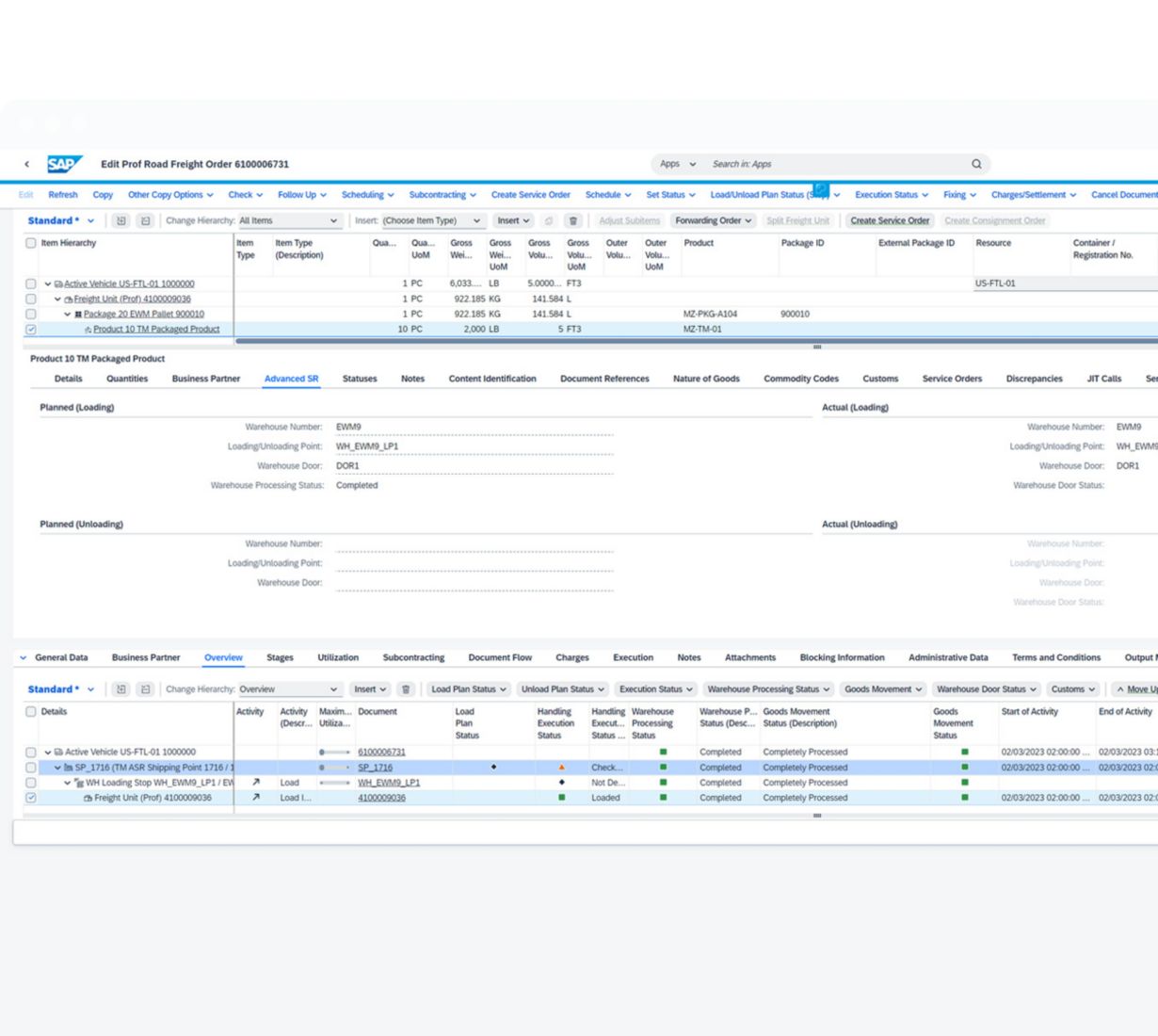Go back using the back arrow
Screen dimensions: 1158x1036
point(26,164)
